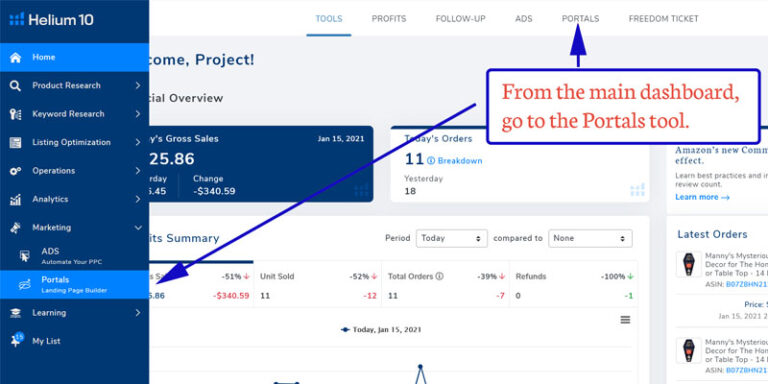Click the Jan 15, 2021 date label
Screen dimensions: 768x384
pos(341,139)
